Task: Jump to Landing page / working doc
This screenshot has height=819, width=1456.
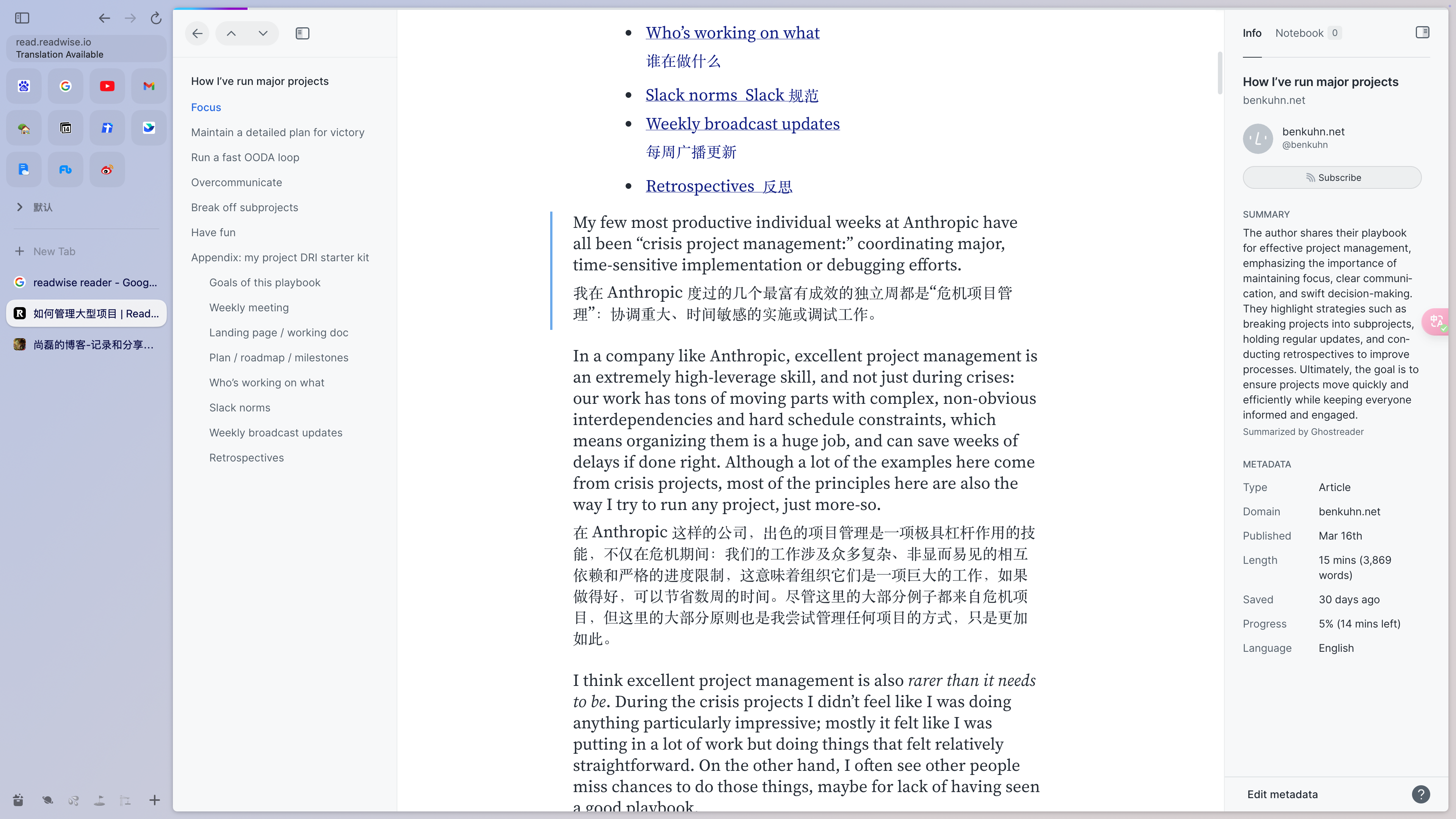Action: [279, 333]
